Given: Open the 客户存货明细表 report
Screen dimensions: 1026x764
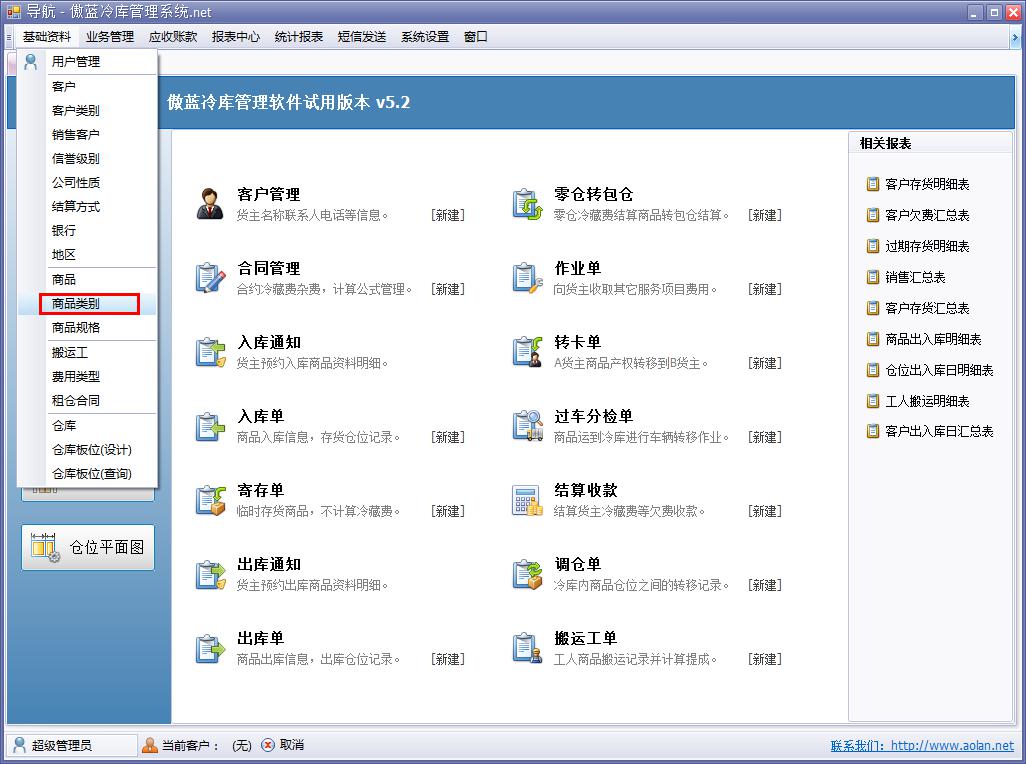Looking at the screenshot, I should coord(926,185).
